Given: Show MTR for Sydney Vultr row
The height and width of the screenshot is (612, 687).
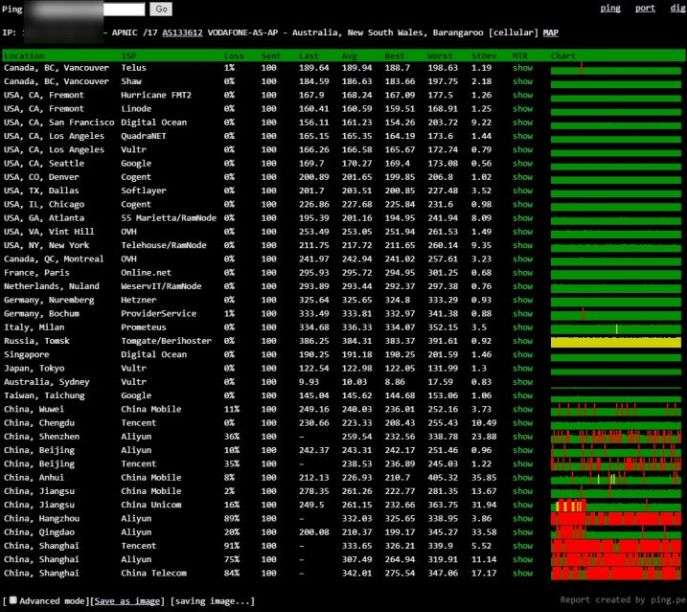Looking at the screenshot, I should pyautogui.click(x=523, y=382).
